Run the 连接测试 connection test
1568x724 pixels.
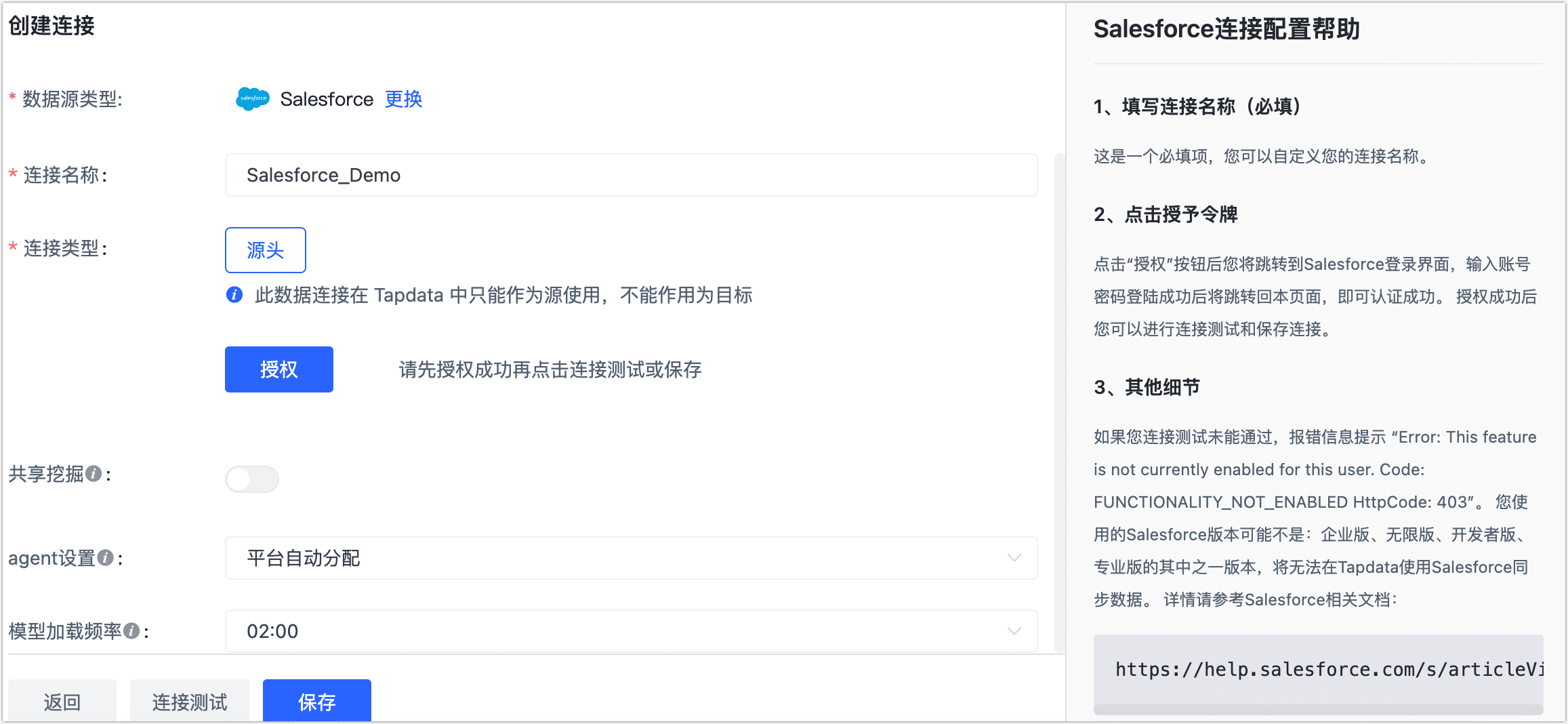(190, 702)
